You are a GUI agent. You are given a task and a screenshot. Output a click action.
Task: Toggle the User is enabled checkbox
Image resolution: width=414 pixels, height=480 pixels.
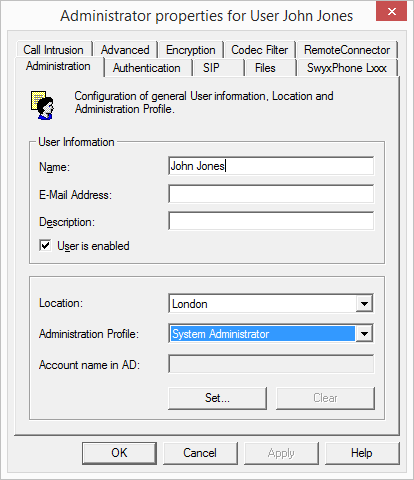click(x=45, y=246)
